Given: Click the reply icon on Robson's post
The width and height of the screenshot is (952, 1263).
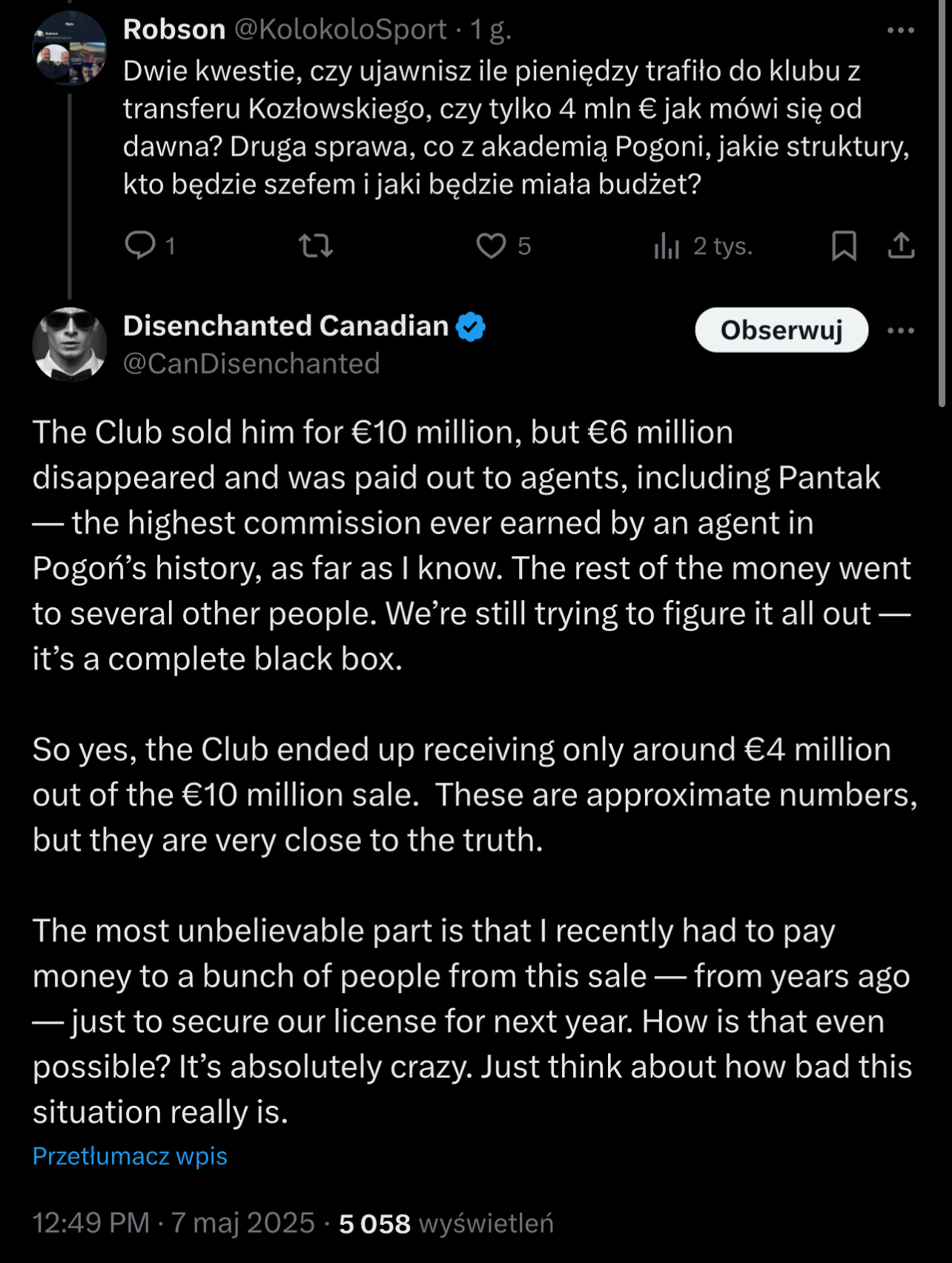Looking at the screenshot, I should click(x=140, y=245).
